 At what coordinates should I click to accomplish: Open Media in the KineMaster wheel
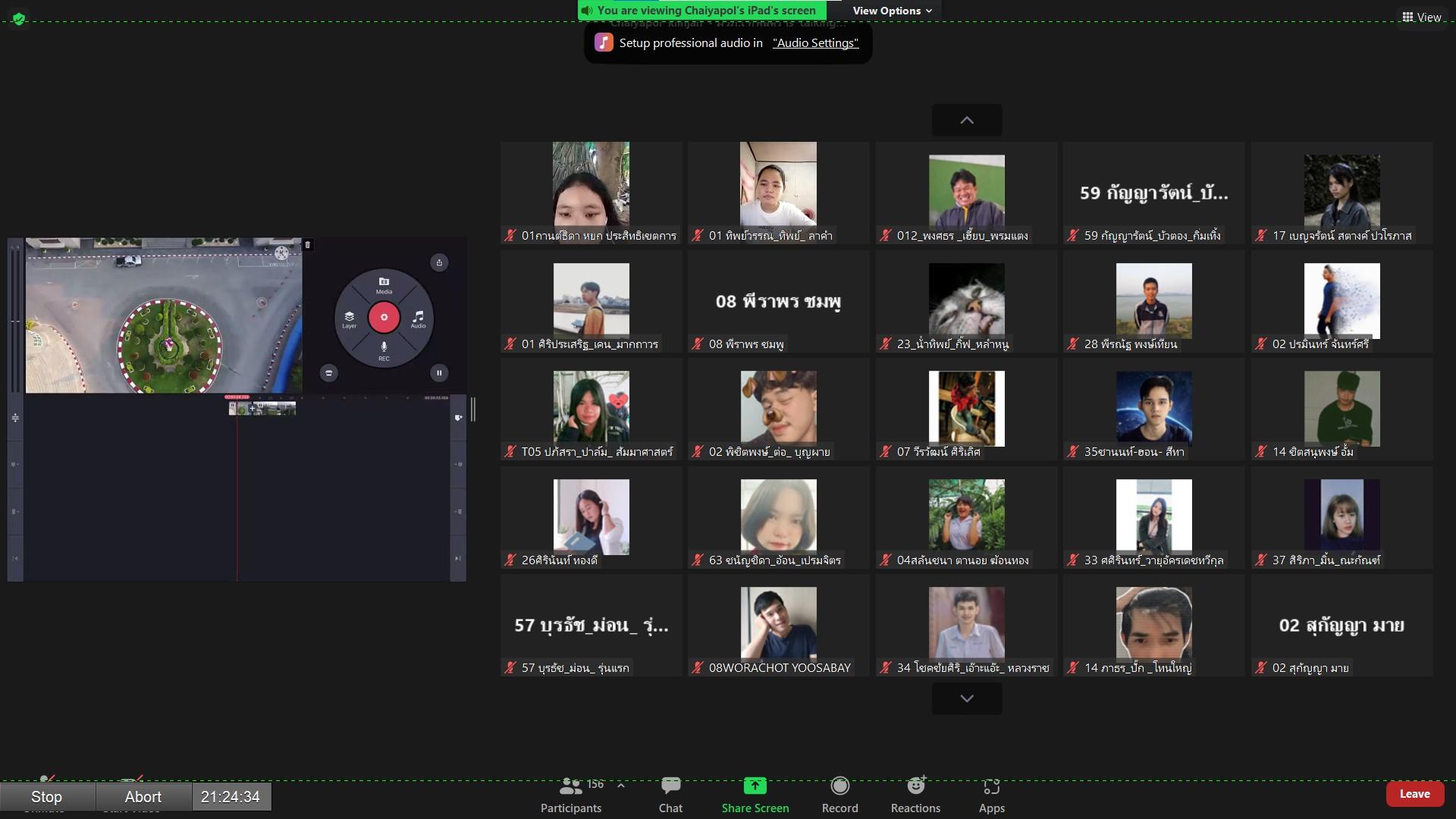(x=384, y=285)
